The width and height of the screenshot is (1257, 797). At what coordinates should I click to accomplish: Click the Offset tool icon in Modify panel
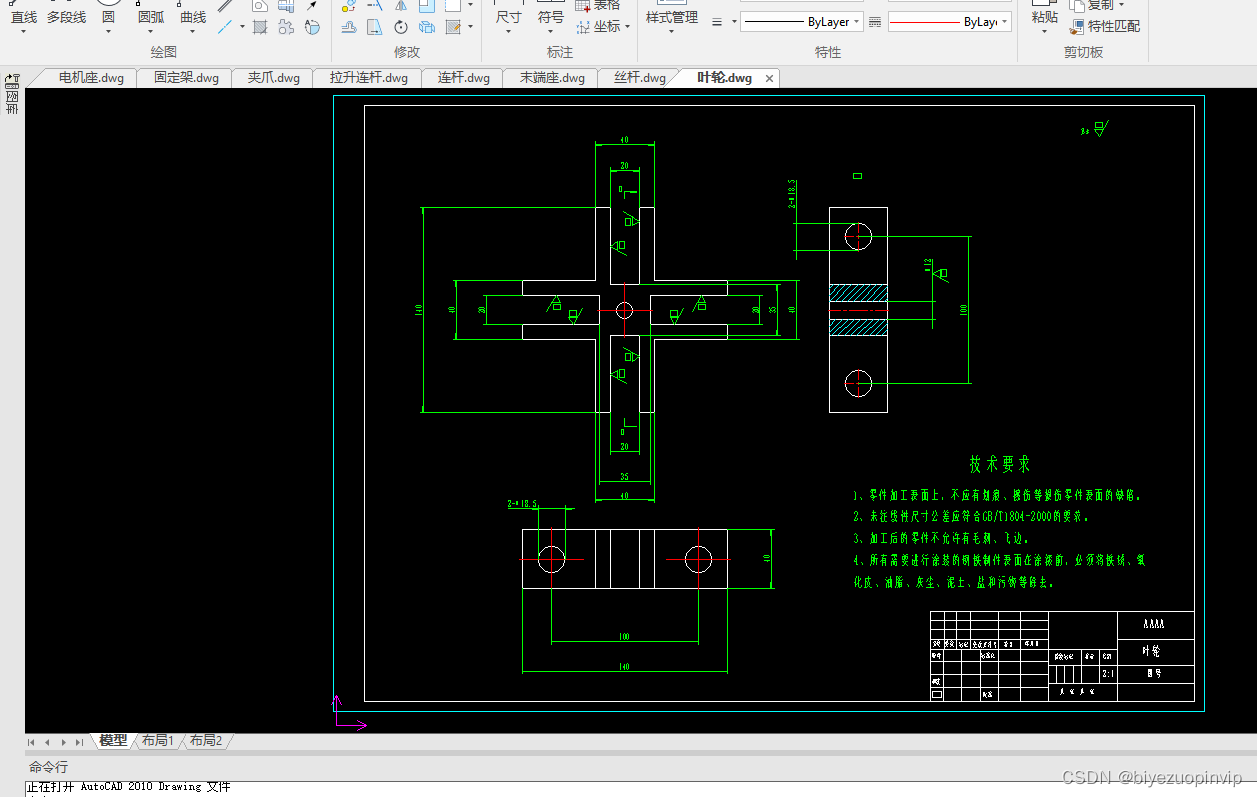(348, 27)
